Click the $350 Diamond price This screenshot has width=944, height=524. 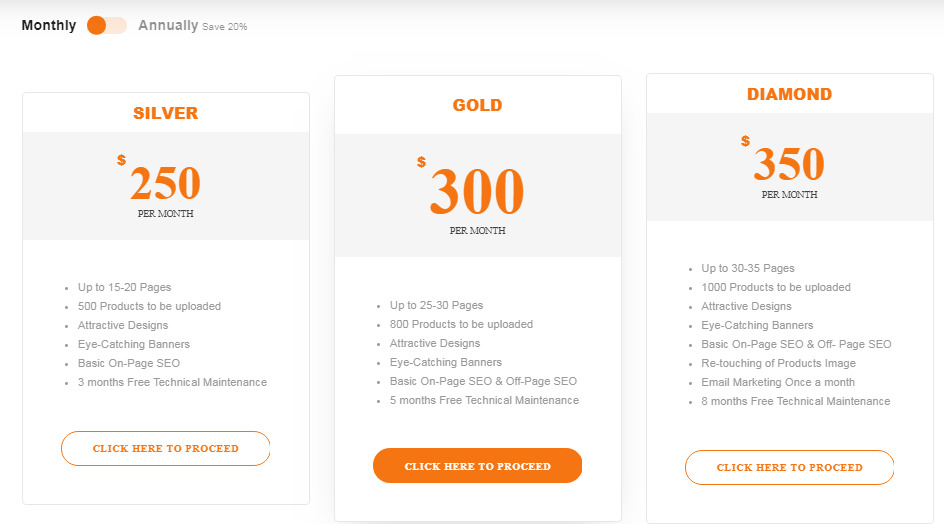[x=783, y=160]
